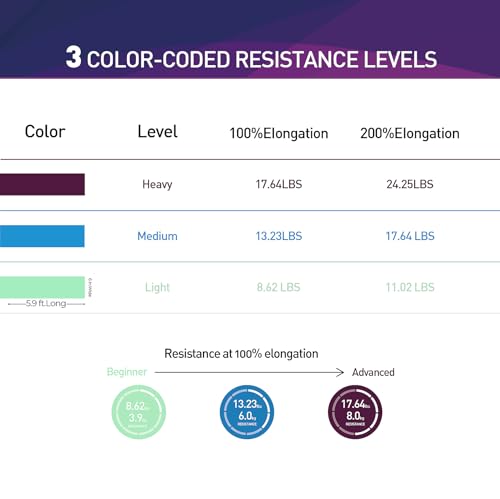Image resolution: width=500 pixels, height=499 pixels.
Task: Click the 5.9 ft. Long dimension label
Action: pos(46,303)
